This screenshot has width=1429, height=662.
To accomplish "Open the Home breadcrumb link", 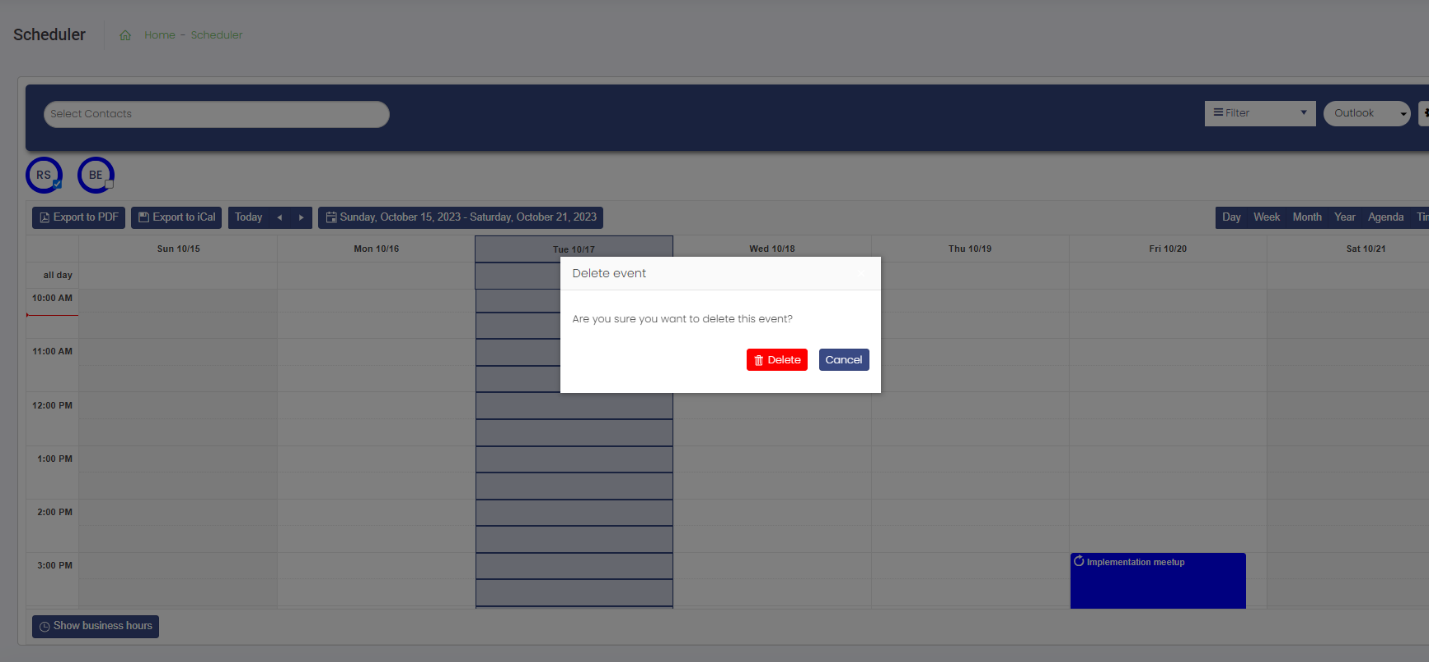I will (x=159, y=35).
